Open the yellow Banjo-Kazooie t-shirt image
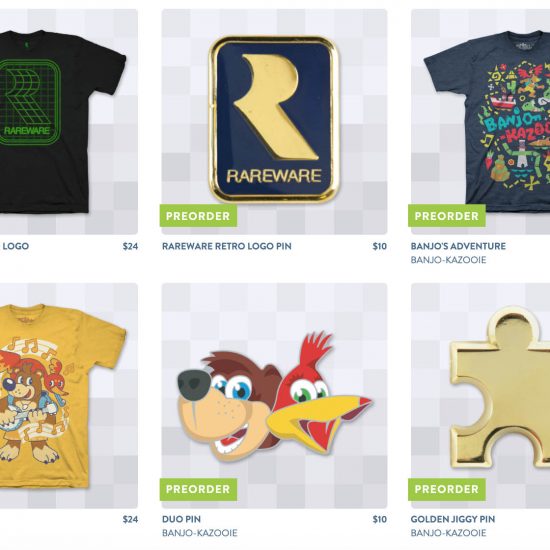 [x=69, y=396]
